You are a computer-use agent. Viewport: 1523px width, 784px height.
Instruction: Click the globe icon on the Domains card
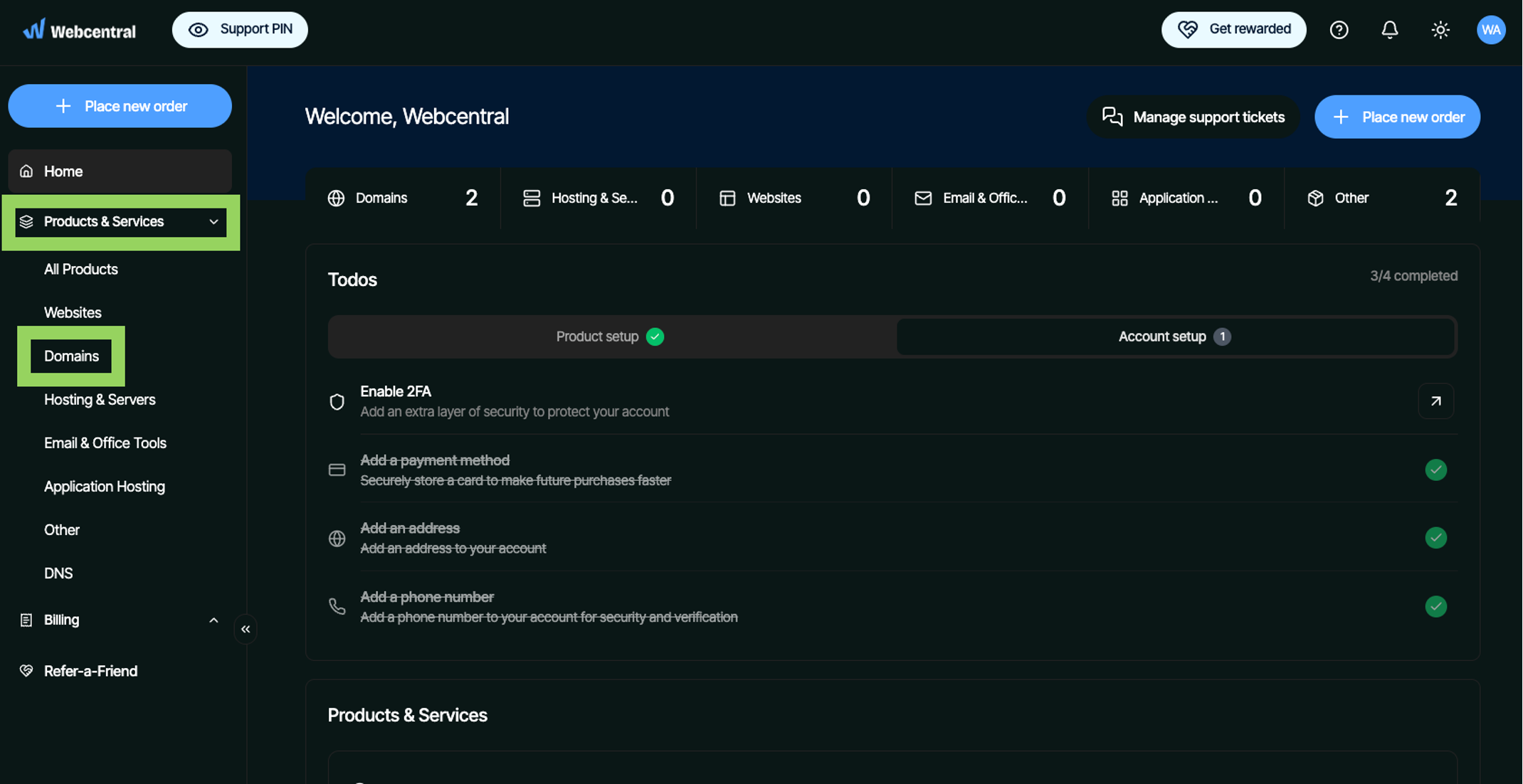tap(336, 198)
